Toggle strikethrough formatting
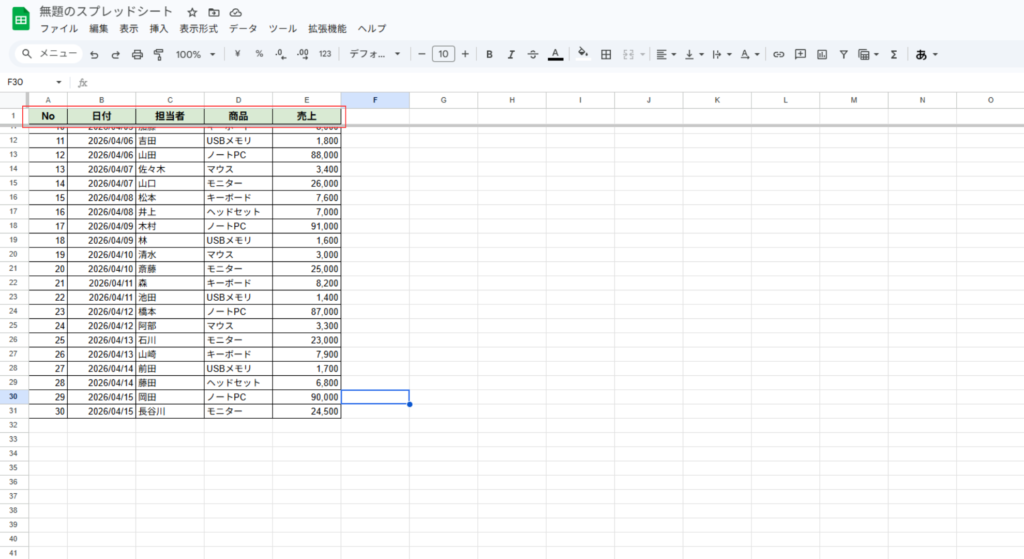This screenshot has width=1024, height=559. click(532, 54)
